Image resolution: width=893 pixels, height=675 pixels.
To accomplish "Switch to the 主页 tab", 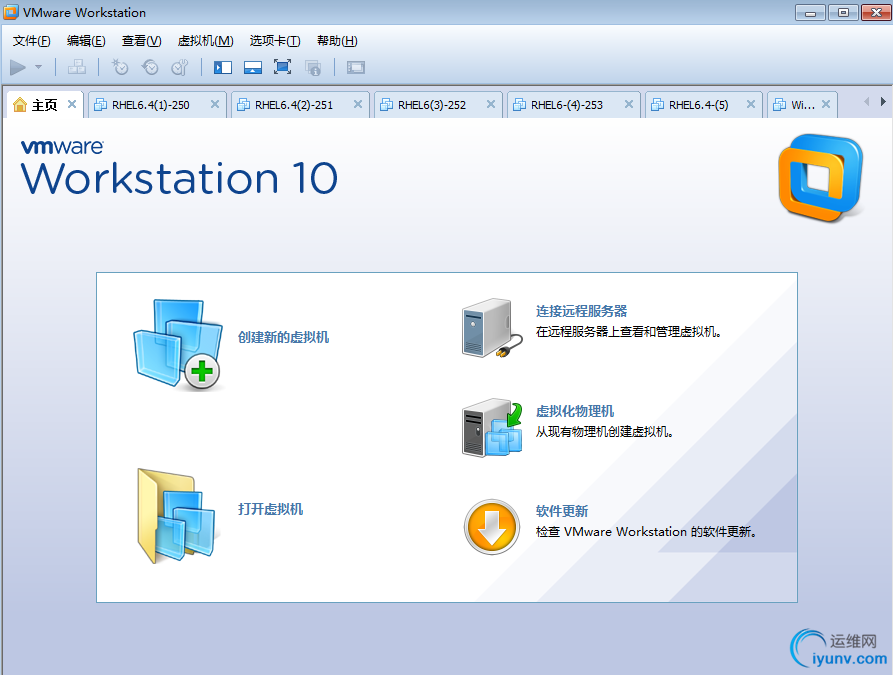I will tap(44, 105).
